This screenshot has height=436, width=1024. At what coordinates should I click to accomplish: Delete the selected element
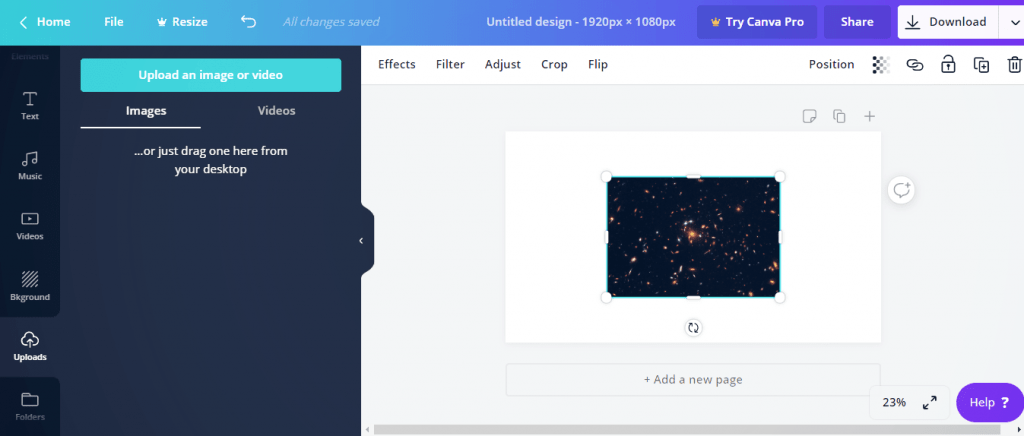[x=1014, y=65]
